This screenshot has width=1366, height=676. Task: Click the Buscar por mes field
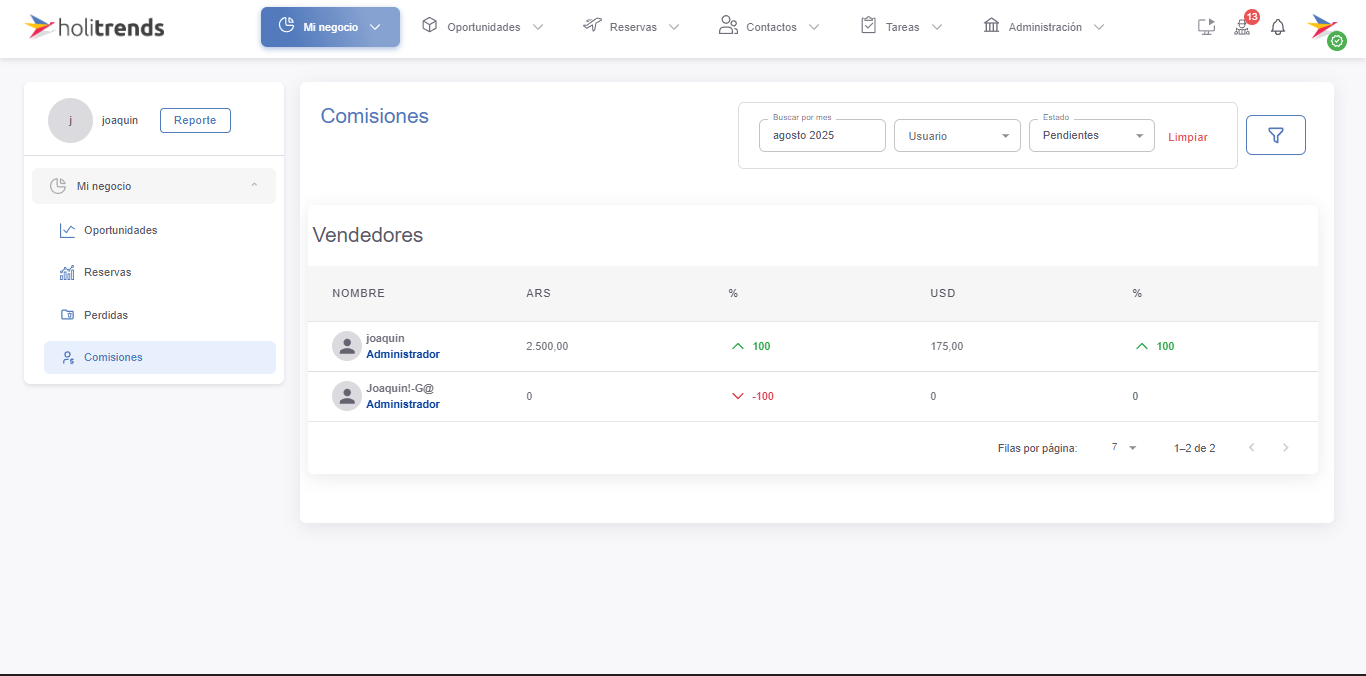click(822, 135)
